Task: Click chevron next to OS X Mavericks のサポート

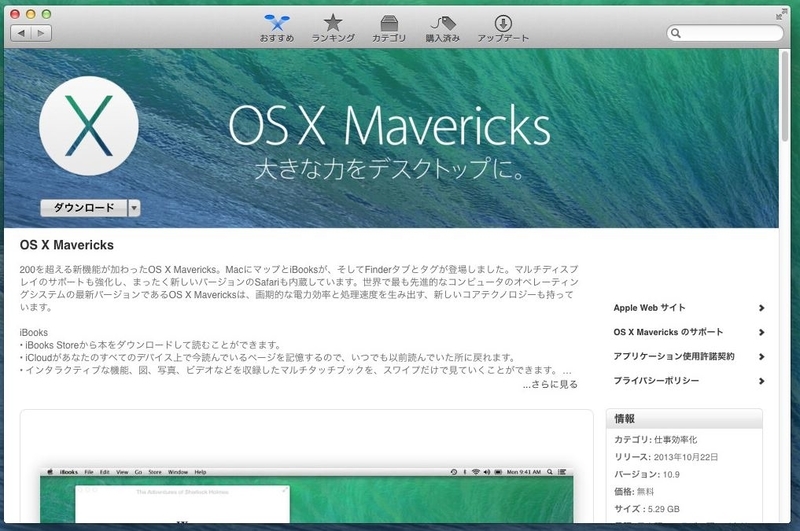Action: coord(761,332)
